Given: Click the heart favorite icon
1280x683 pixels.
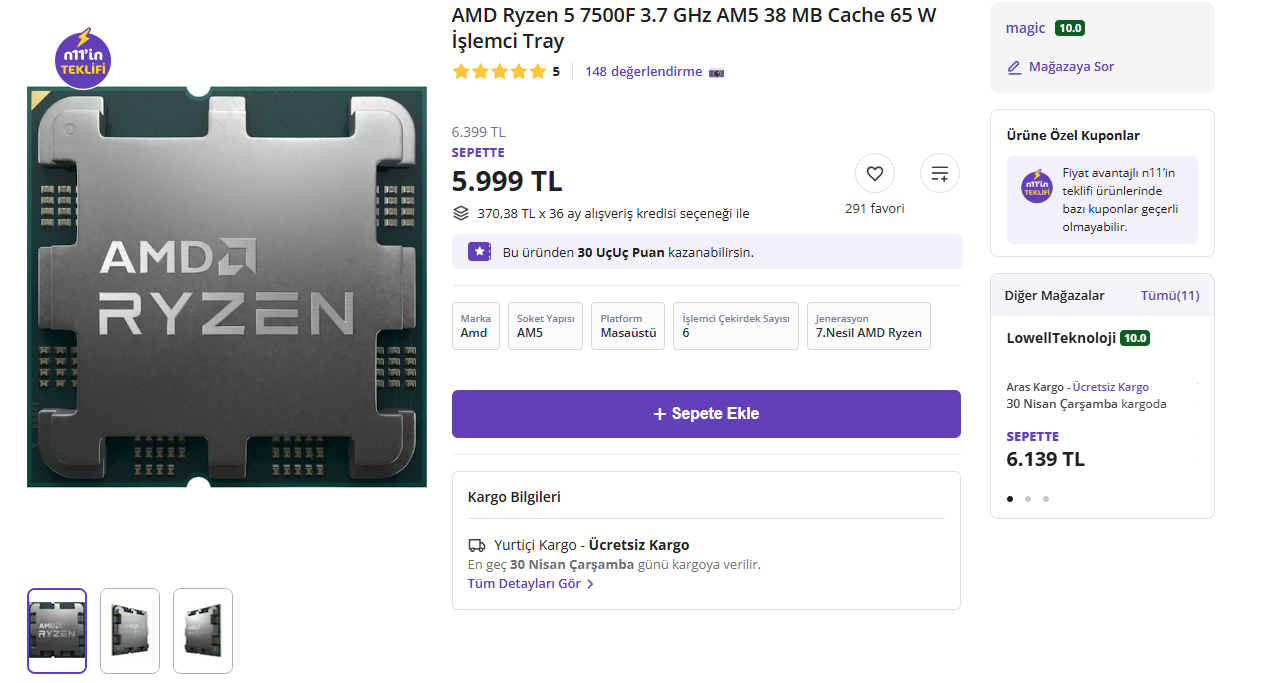Looking at the screenshot, I should (x=875, y=174).
